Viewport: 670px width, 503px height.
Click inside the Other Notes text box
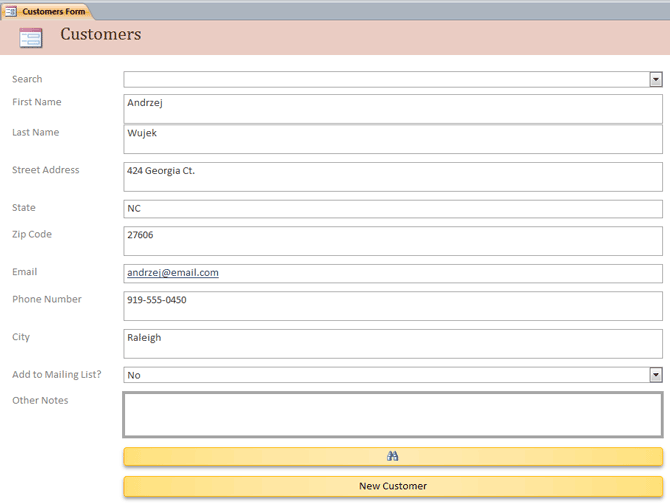[x=393, y=415]
